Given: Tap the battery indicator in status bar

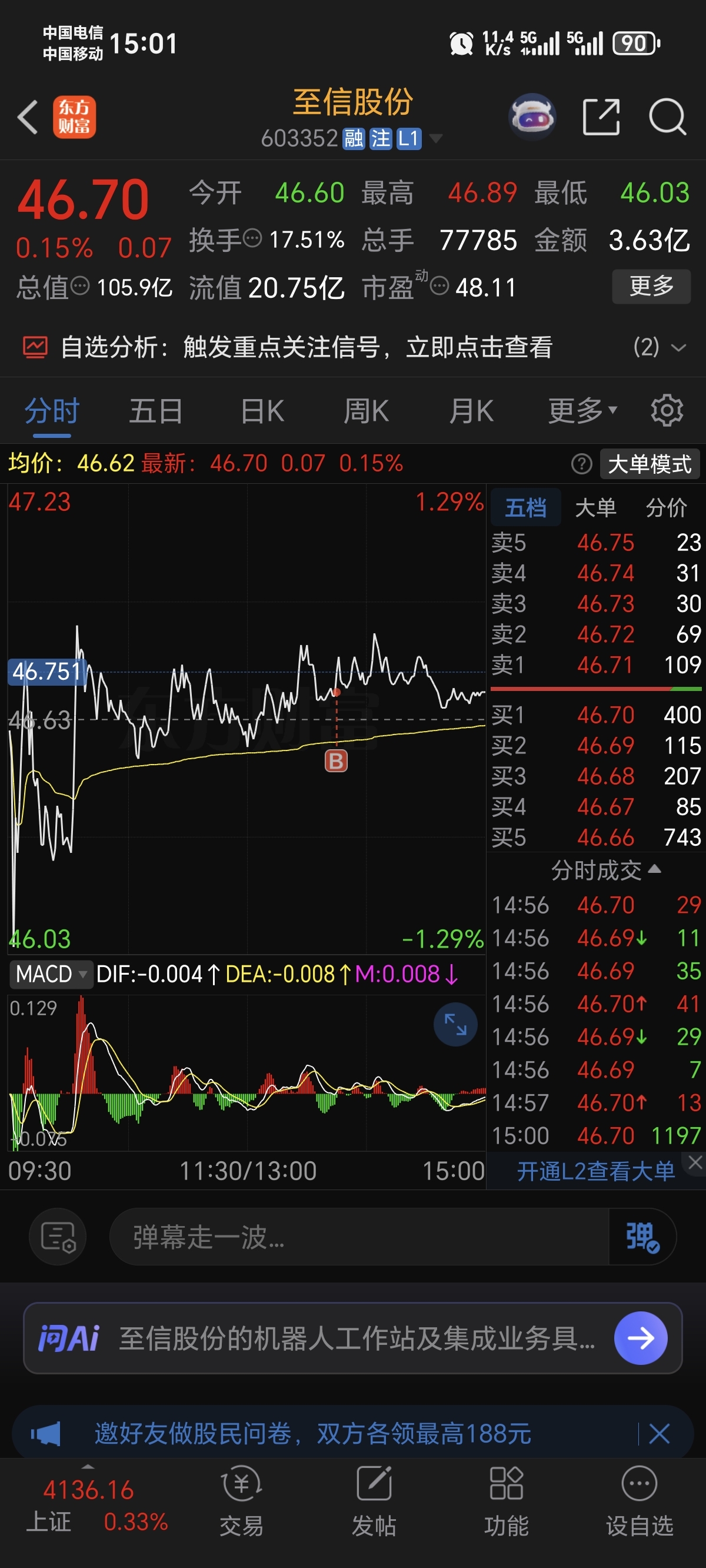Looking at the screenshot, I should [x=637, y=43].
